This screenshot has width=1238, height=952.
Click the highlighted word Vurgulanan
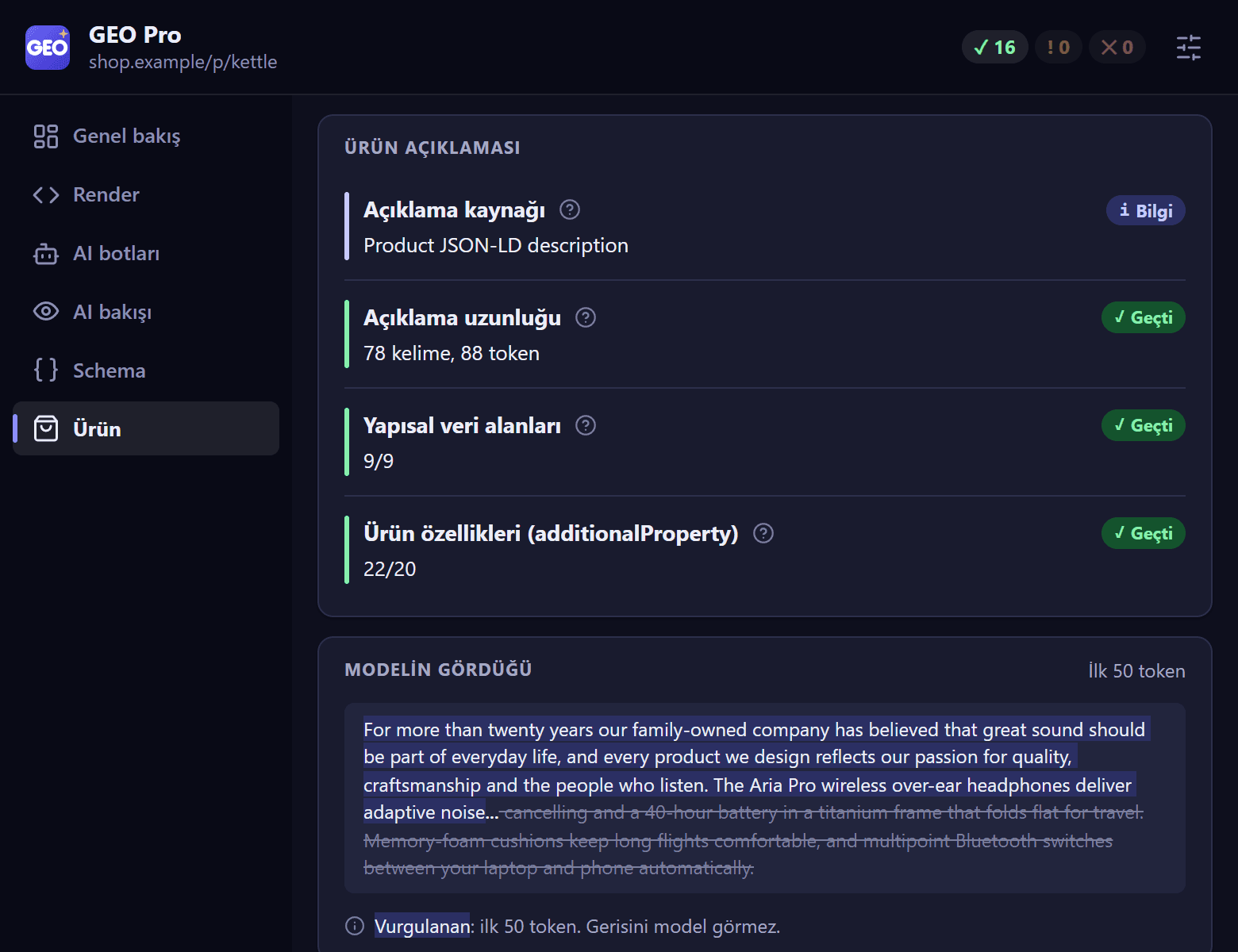[422, 926]
